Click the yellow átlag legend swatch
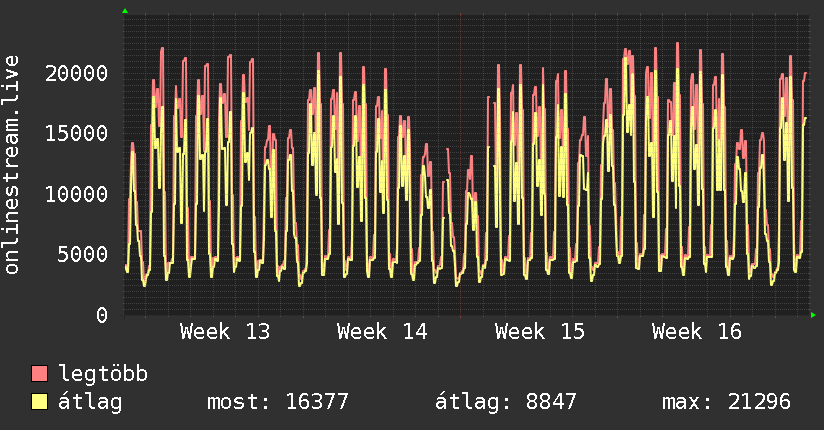 click(x=39, y=402)
